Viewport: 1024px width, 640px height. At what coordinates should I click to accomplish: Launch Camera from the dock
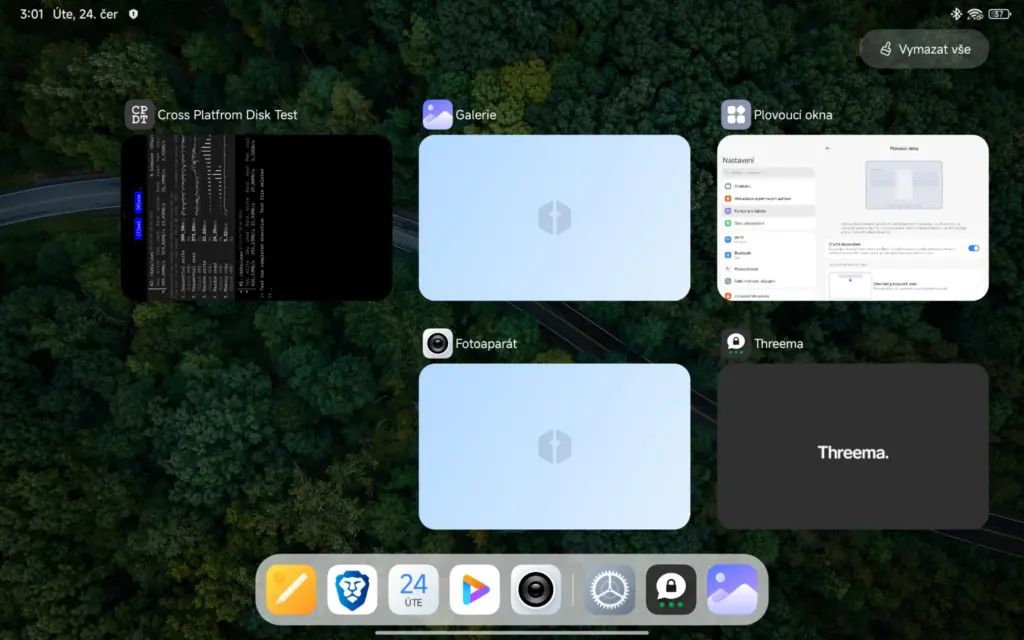point(536,590)
